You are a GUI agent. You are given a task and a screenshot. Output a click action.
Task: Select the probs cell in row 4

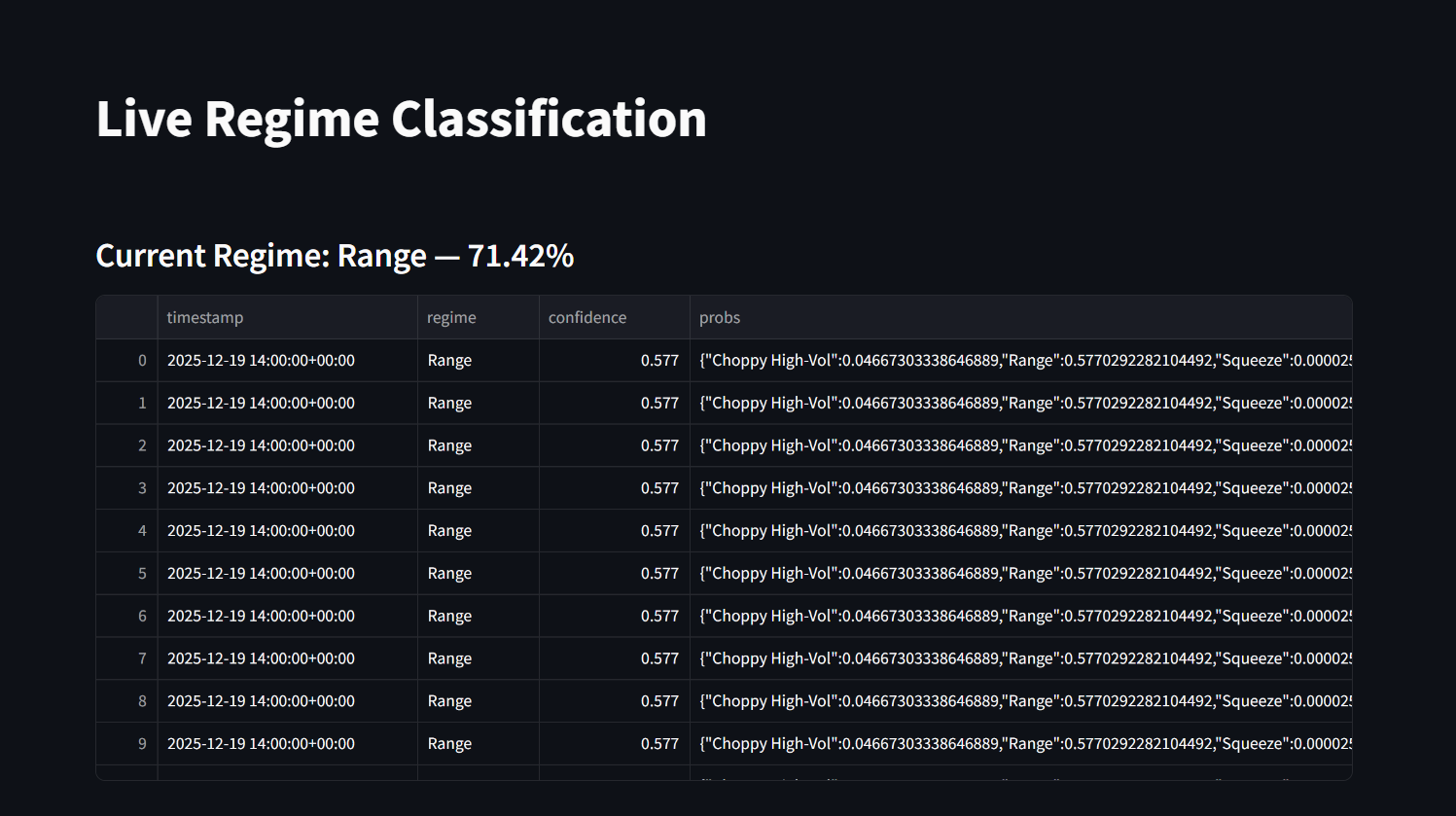[1021, 531]
